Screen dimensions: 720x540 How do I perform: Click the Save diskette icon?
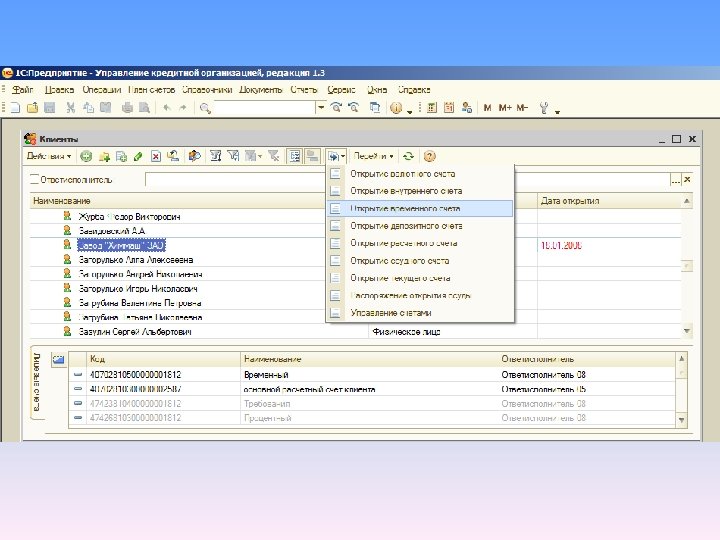pos(50,107)
